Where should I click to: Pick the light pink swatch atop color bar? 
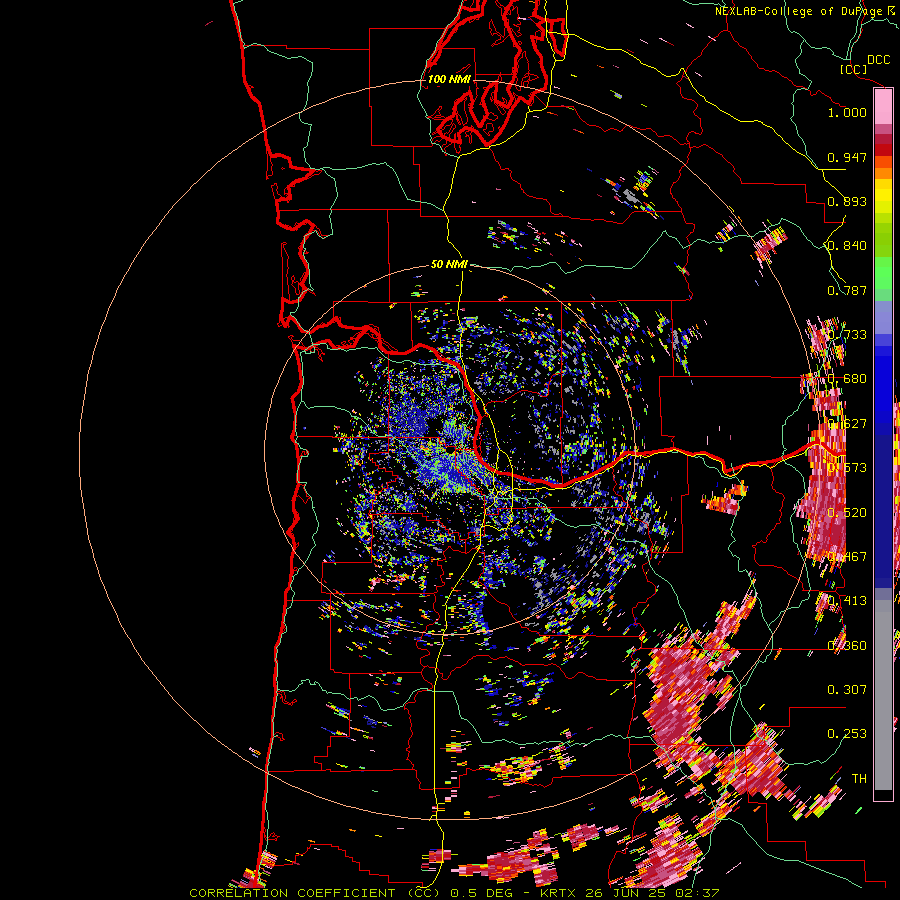tap(883, 106)
